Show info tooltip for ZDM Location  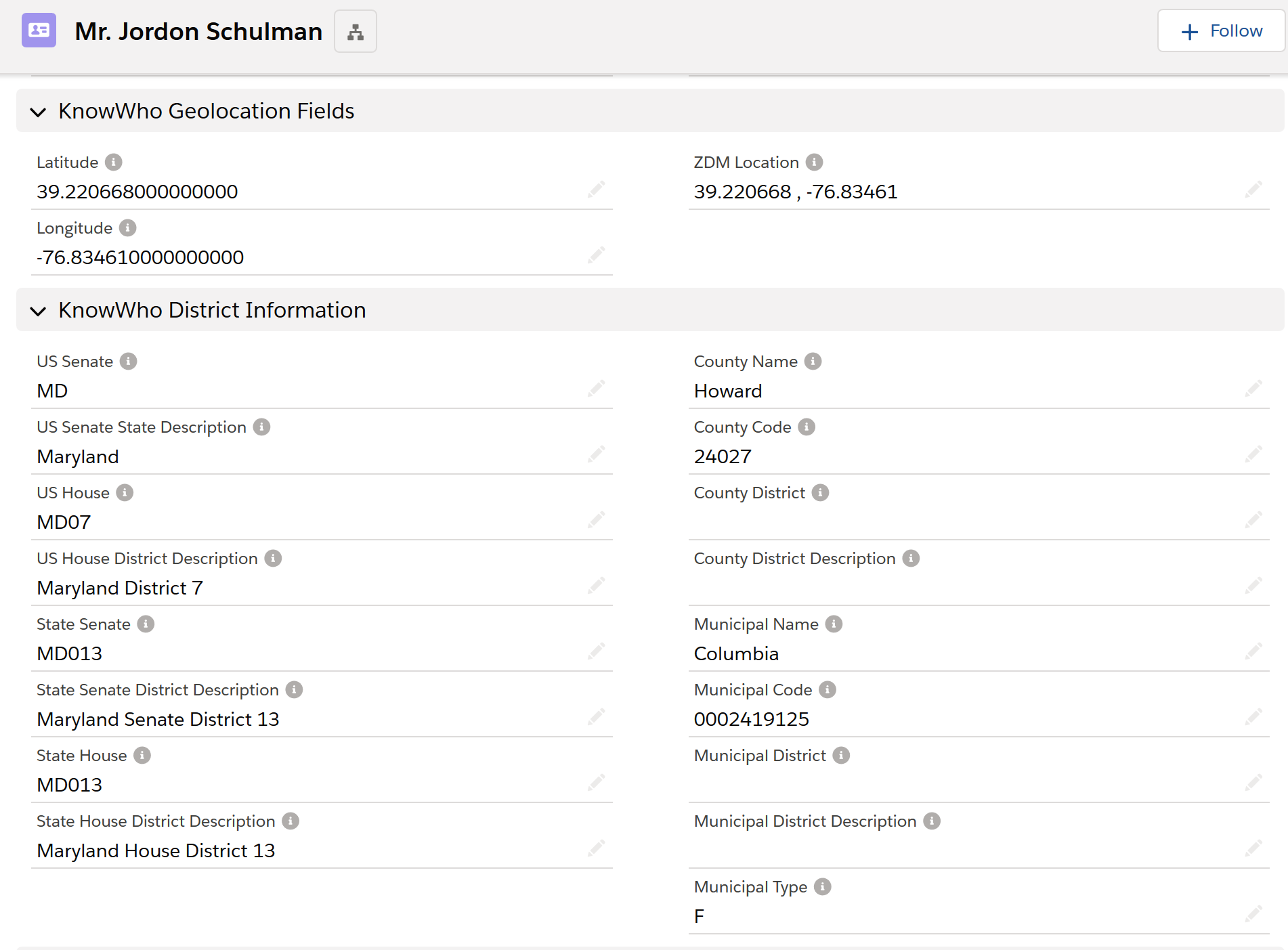coord(814,163)
